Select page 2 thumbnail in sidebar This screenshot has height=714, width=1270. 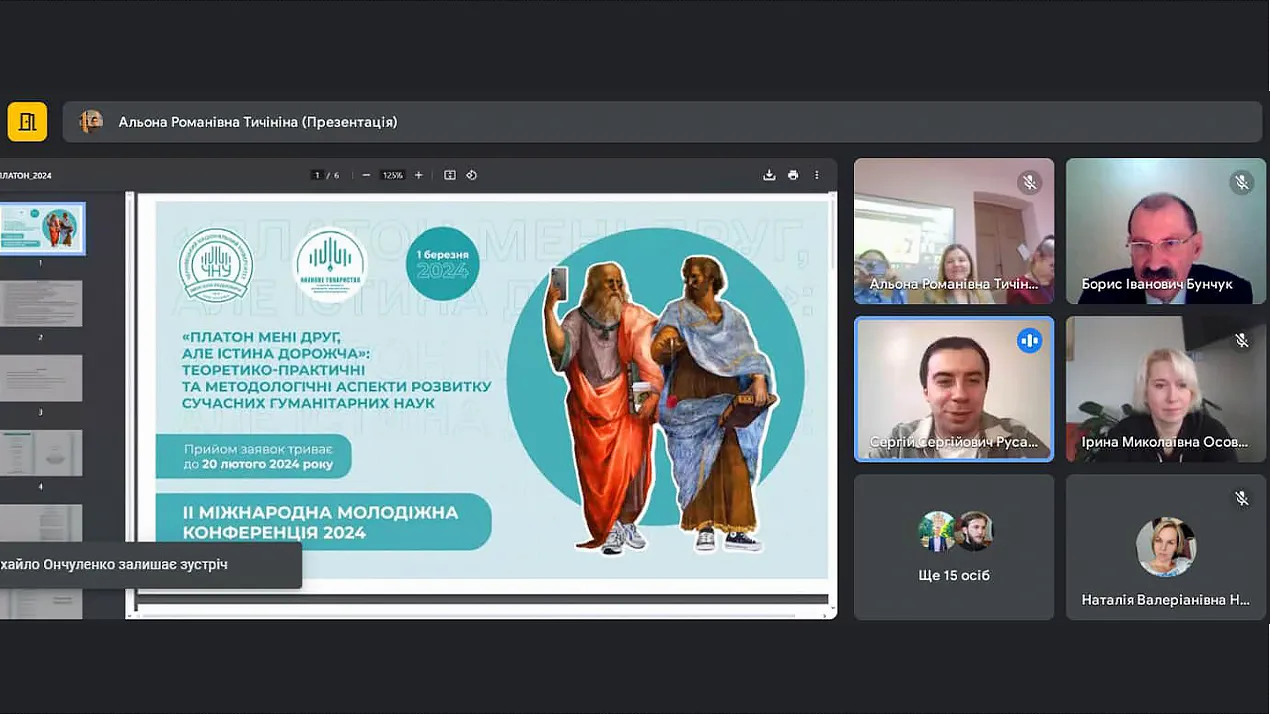pos(41,303)
